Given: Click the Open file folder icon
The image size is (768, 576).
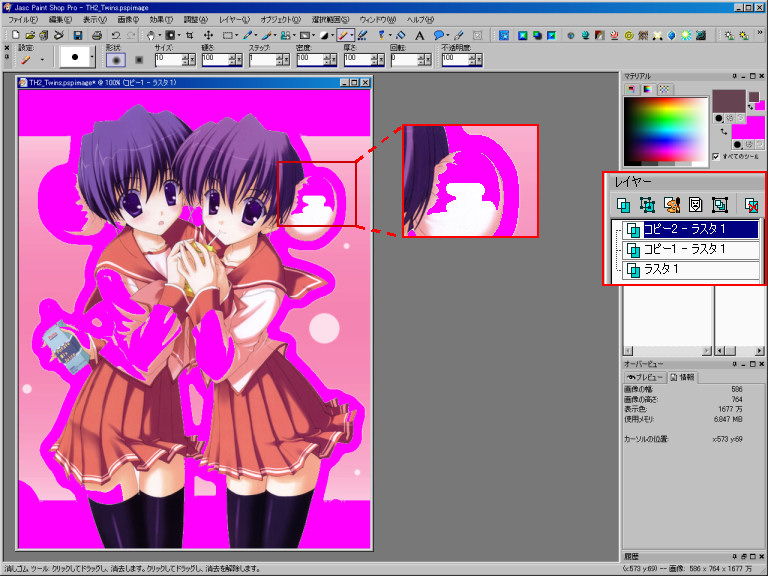Looking at the screenshot, I should [x=30, y=35].
